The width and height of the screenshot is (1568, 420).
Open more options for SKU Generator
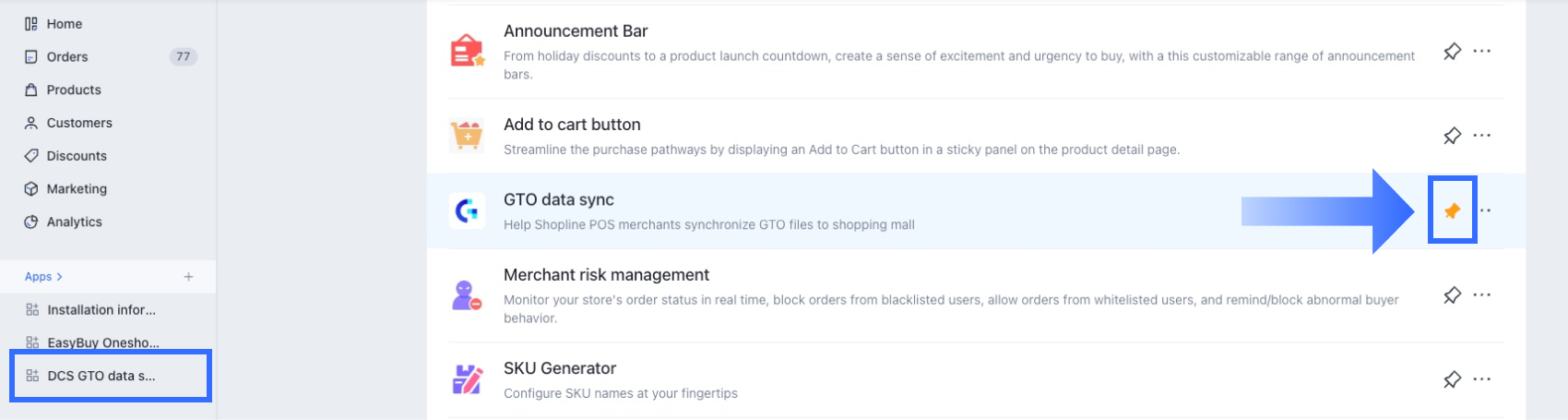point(1482,379)
